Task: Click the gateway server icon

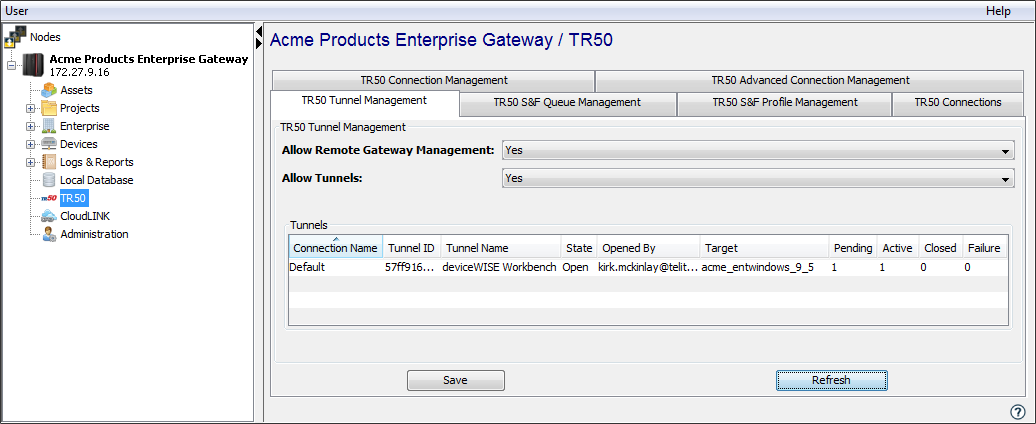Action: (x=33, y=65)
